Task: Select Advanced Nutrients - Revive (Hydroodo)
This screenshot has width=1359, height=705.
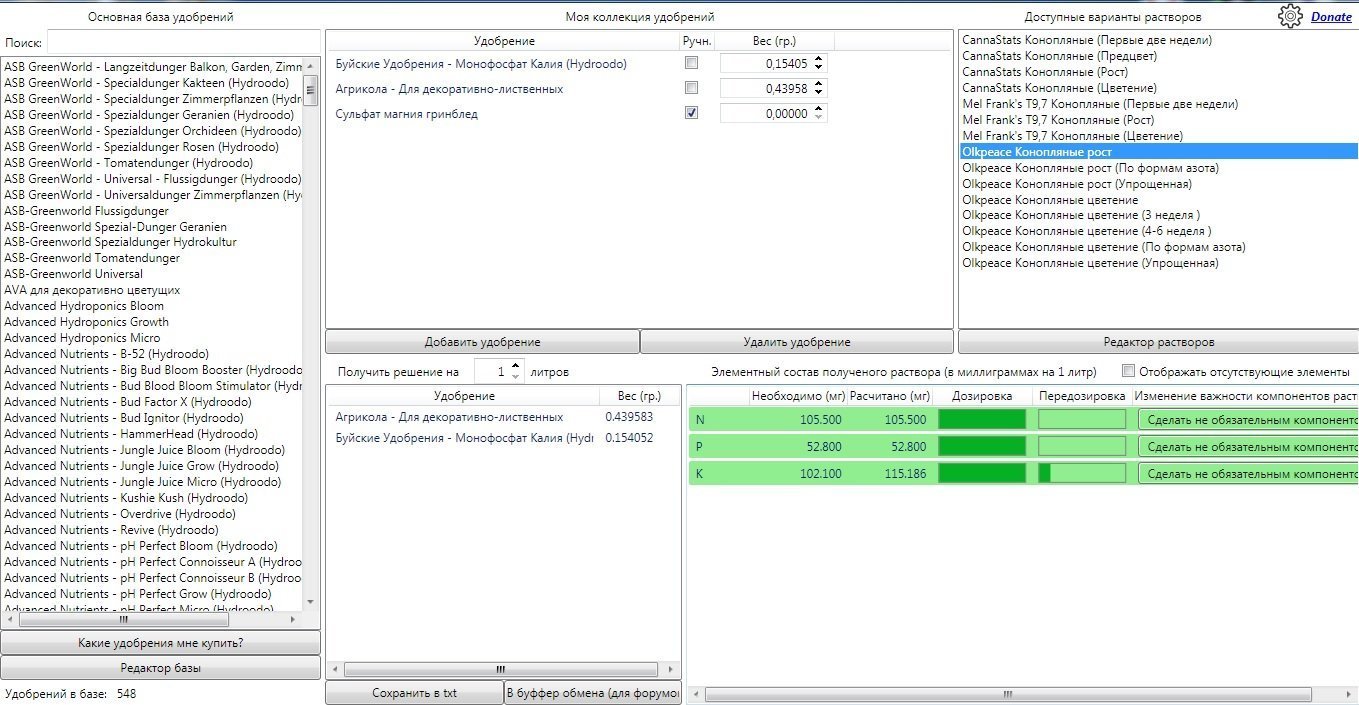Action: coord(111,530)
